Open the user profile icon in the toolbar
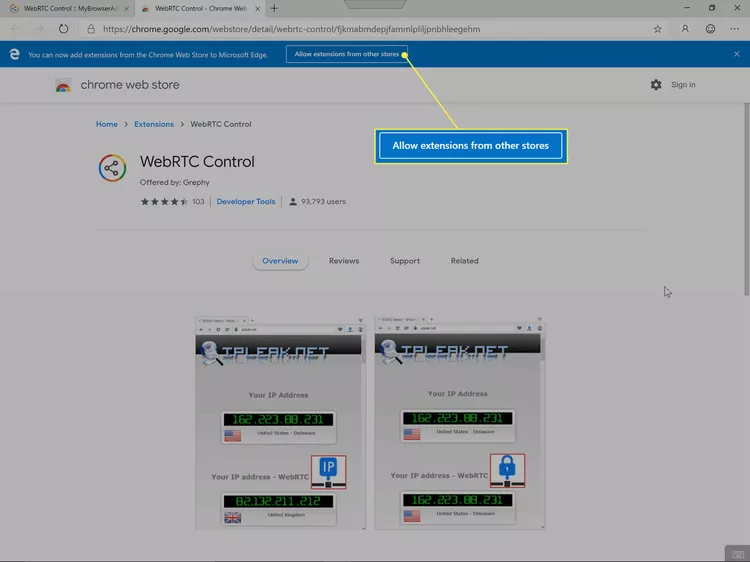Screen dimensions: 750x562 click(x=685, y=29)
